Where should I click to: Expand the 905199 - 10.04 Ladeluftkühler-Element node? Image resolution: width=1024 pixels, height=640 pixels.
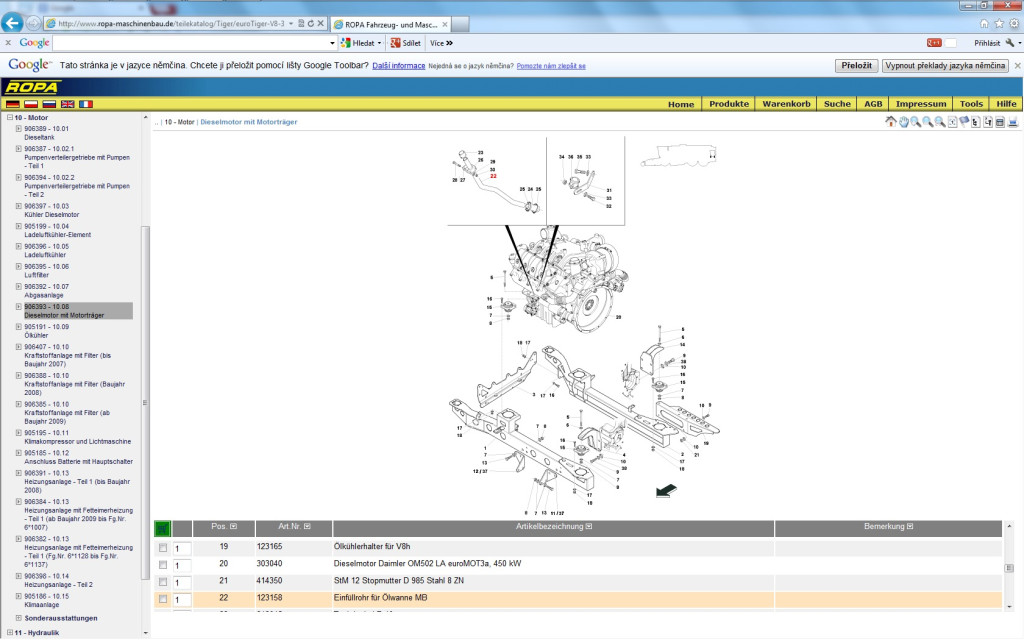(x=19, y=226)
